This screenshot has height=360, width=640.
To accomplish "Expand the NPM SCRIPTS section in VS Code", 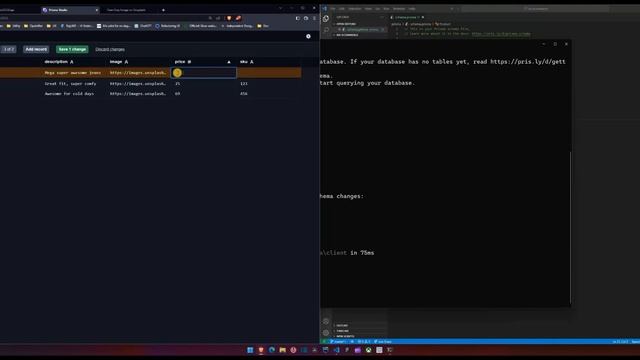I will click(345, 336).
